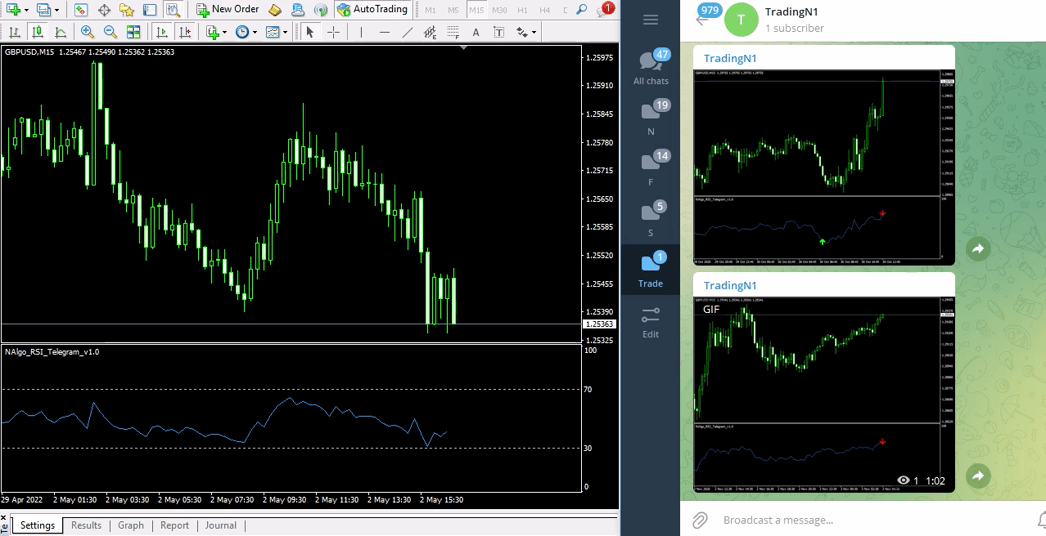Select the H1 timeframe
Screen dimensions: 1046x536
pyautogui.click(x=522, y=10)
